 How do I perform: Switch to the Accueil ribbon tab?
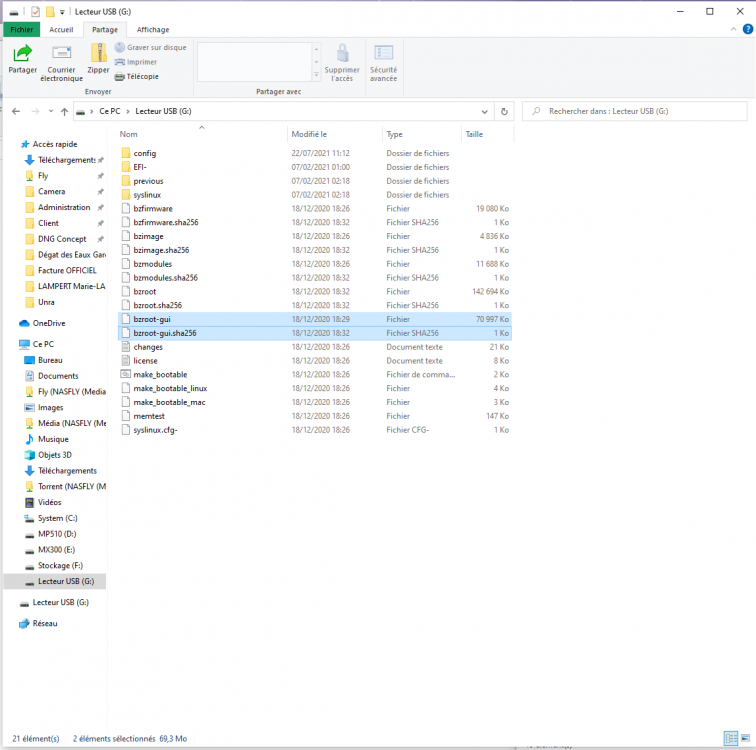point(61,29)
